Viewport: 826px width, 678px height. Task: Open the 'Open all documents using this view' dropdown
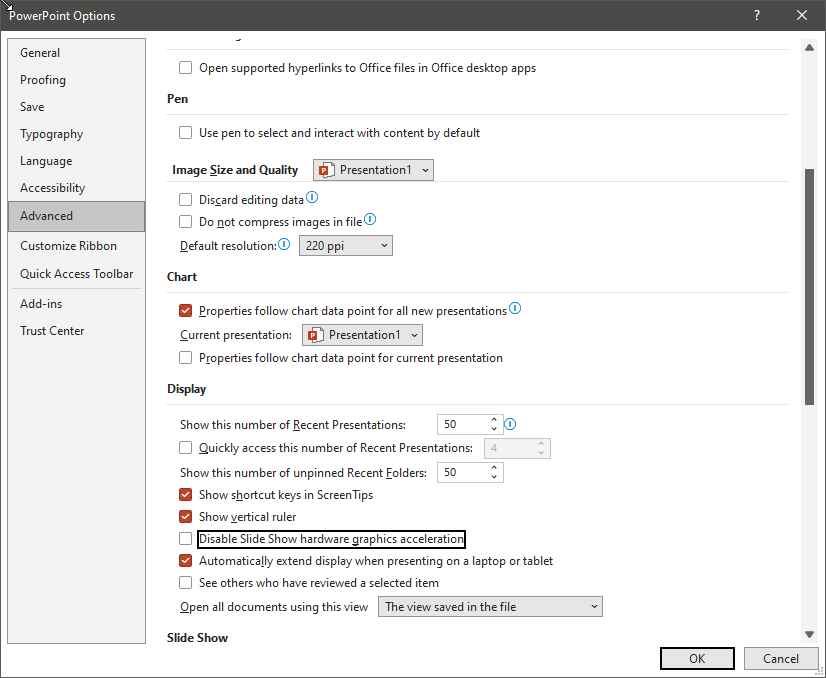click(x=490, y=607)
